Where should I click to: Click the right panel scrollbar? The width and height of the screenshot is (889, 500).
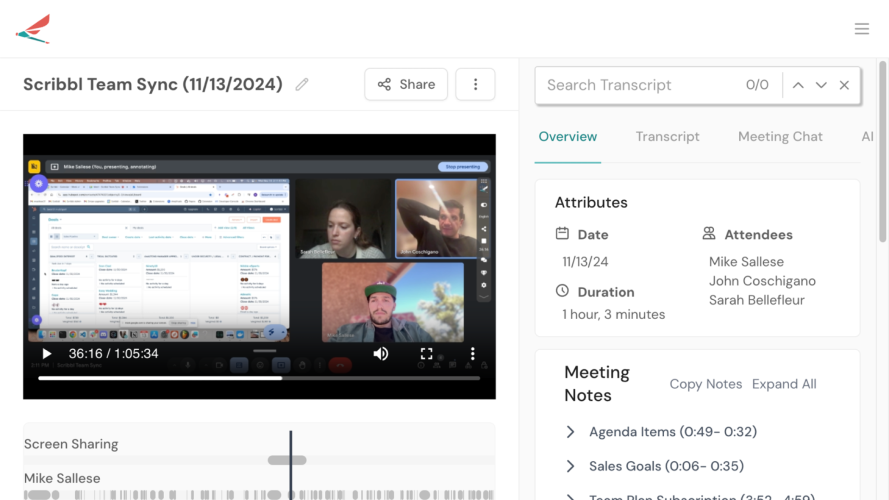click(x=883, y=152)
